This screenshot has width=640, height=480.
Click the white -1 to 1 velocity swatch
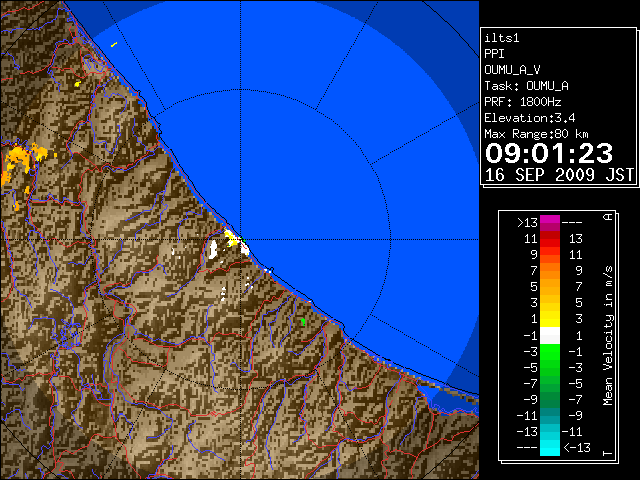[550, 335]
